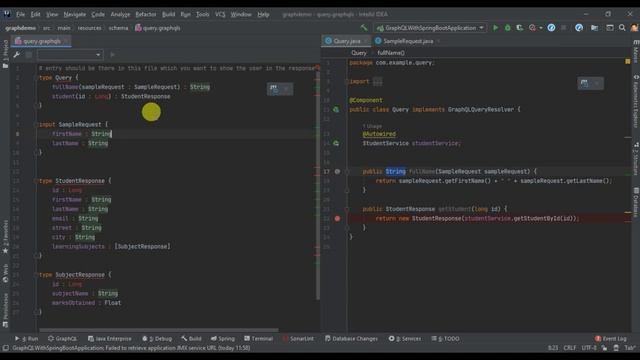
Task: Toggle breakpoint on getStudentById return line
Action: tap(337, 218)
